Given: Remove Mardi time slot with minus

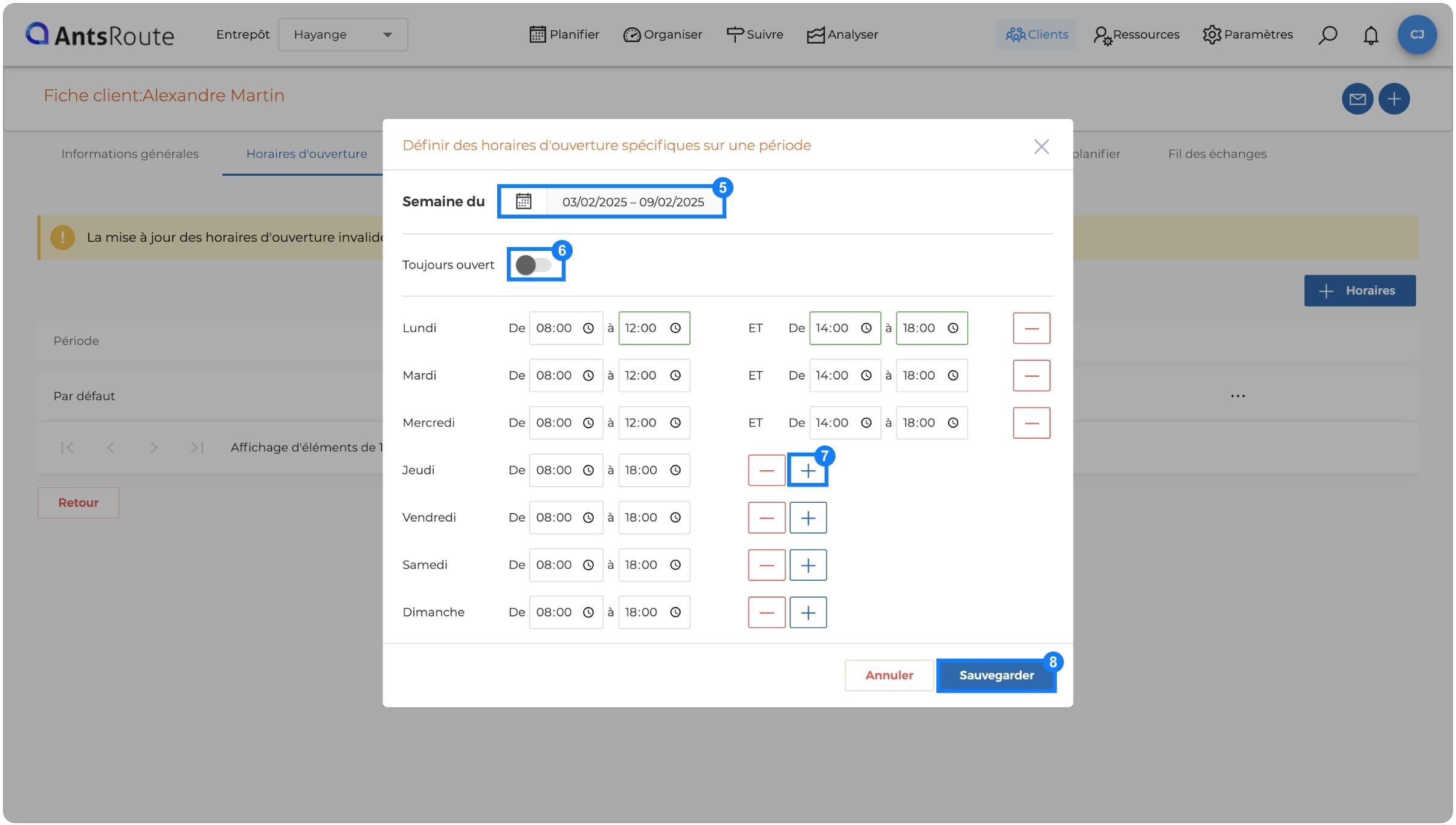Looking at the screenshot, I should 1031,375.
